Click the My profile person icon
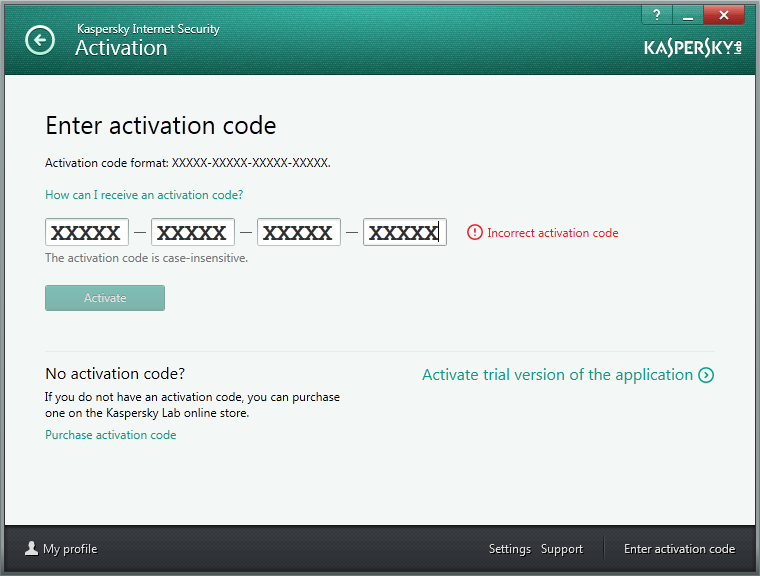 [32, 548]
